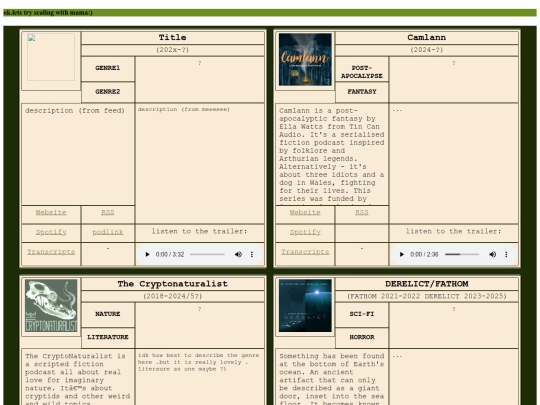
Task: Open the Website link in Camlann card
Action: 305,212
